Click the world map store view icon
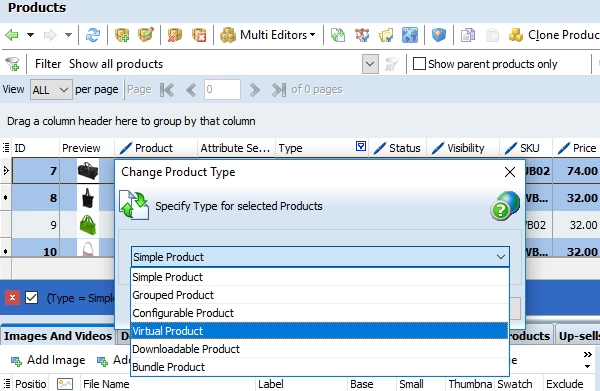The image size is (600, 391). pos(410,35)
